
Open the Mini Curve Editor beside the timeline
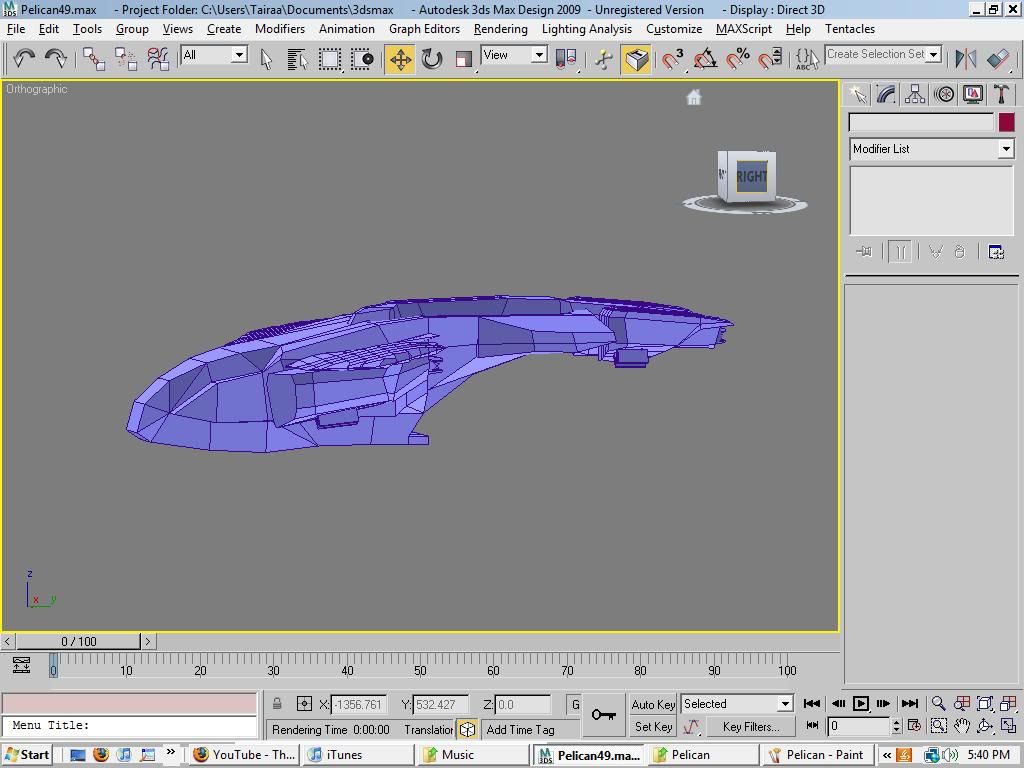coord(22,665)
